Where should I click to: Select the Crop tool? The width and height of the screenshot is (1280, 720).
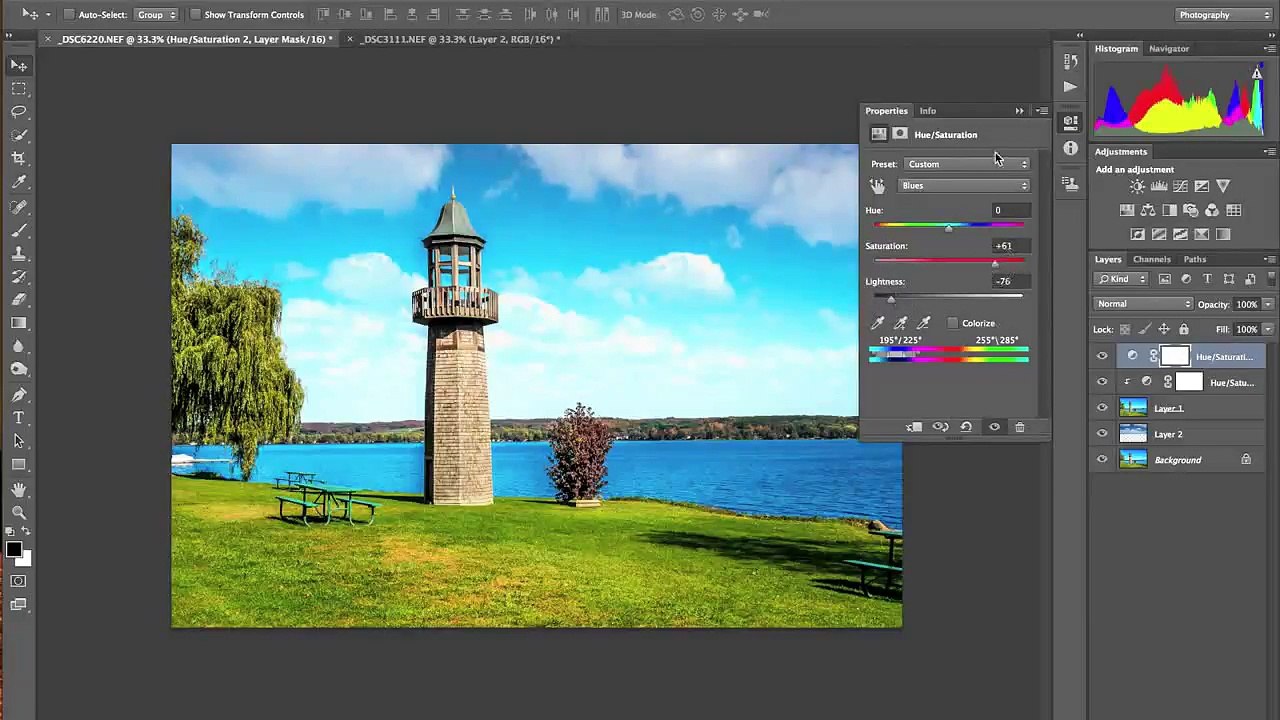(19, 159)
